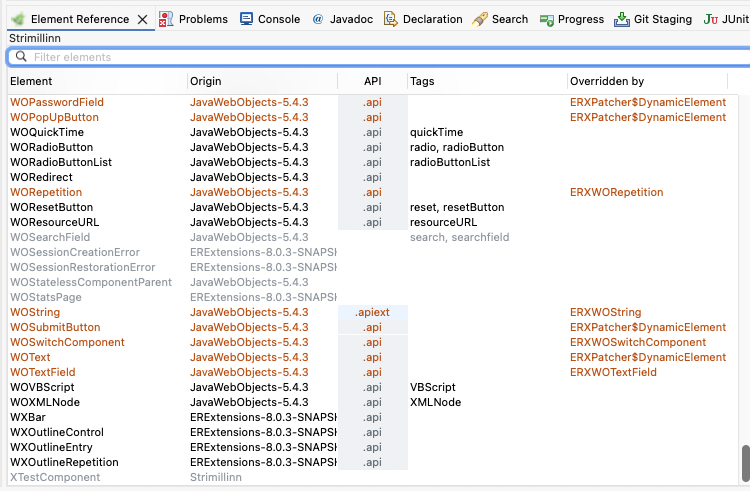This screenshot has height=491, width=750.
Task: Open the Progress tab
Action: click(572, 19)
